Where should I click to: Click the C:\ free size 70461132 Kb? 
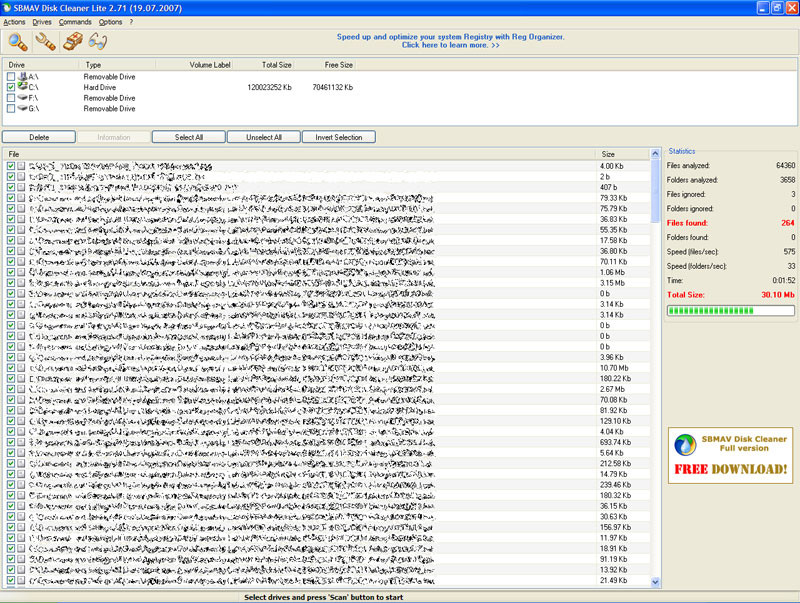click(x=333, y=87)
